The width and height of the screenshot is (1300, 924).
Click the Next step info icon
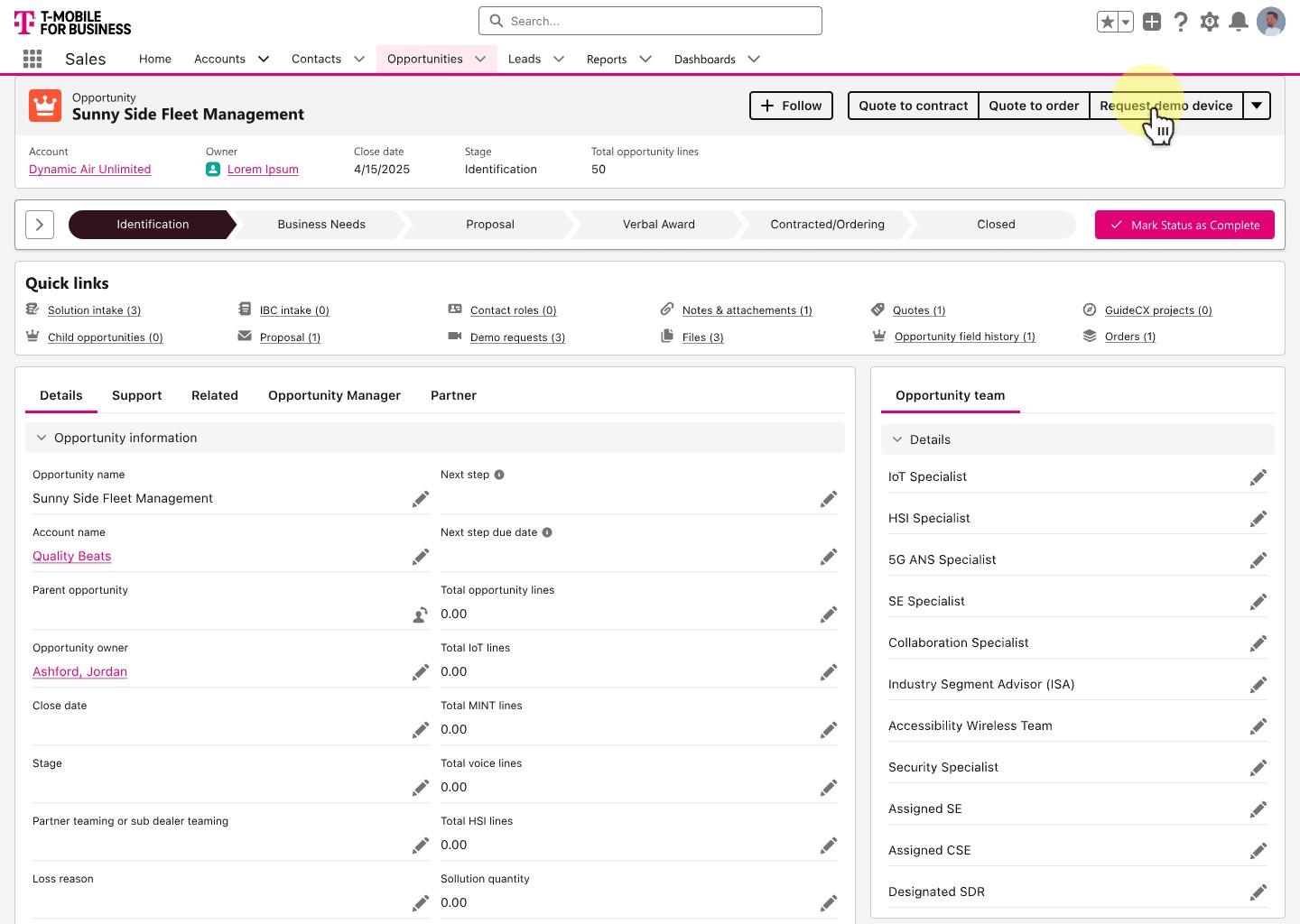click(x=499, y=475)
